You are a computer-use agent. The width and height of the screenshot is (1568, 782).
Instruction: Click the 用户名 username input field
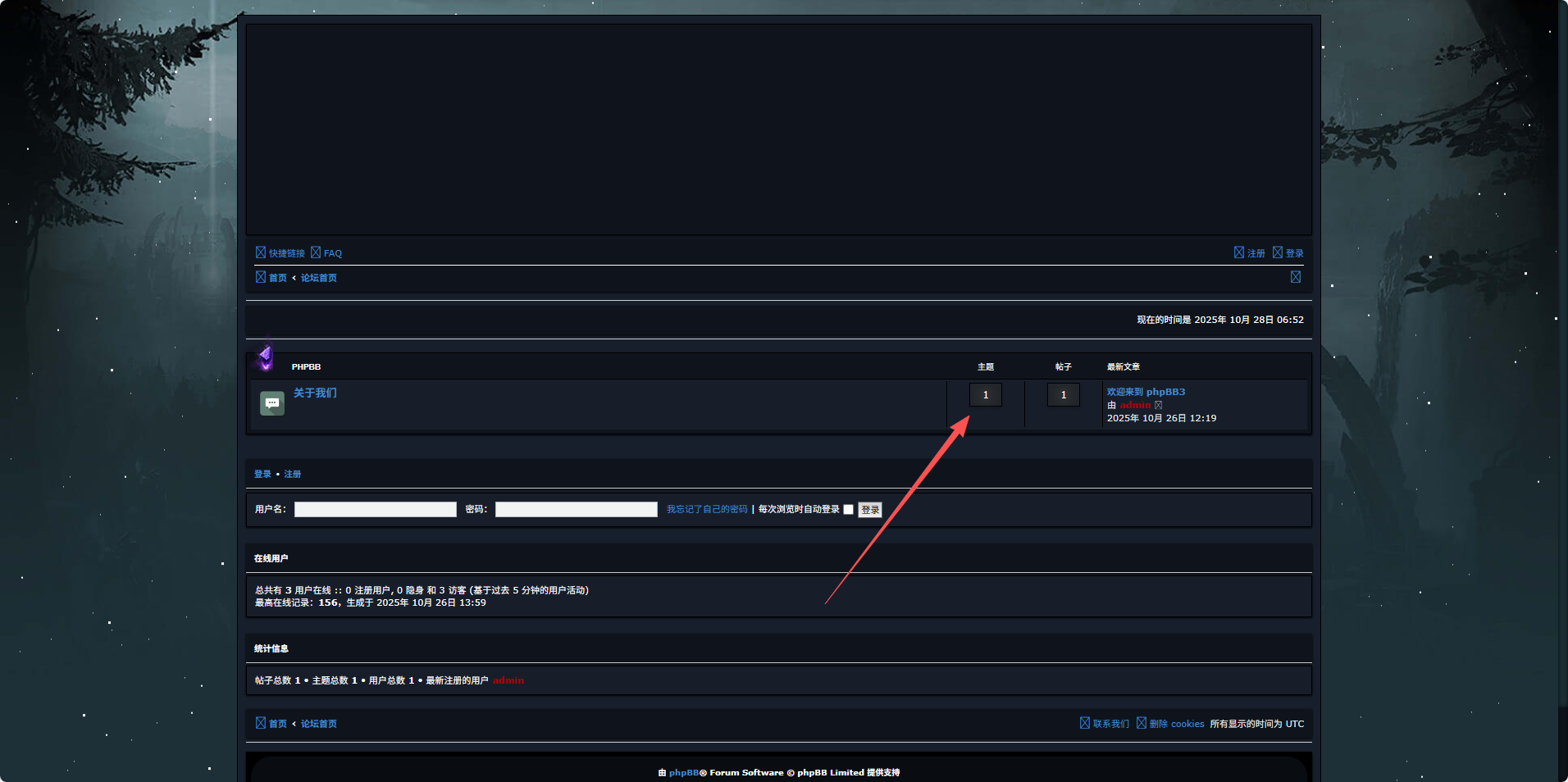[x=376, y=510]
